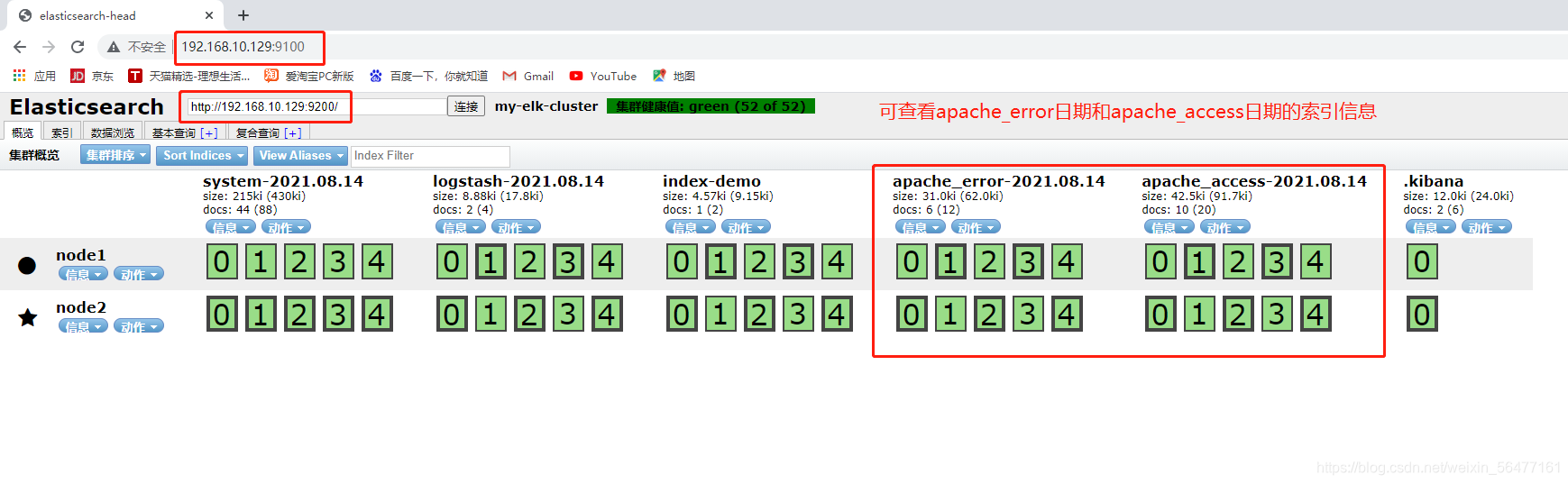Open 信息 dropdown for logstash-2021.08.14
The width and height of the screenshot is (1568, 484).
click(461, 227)
